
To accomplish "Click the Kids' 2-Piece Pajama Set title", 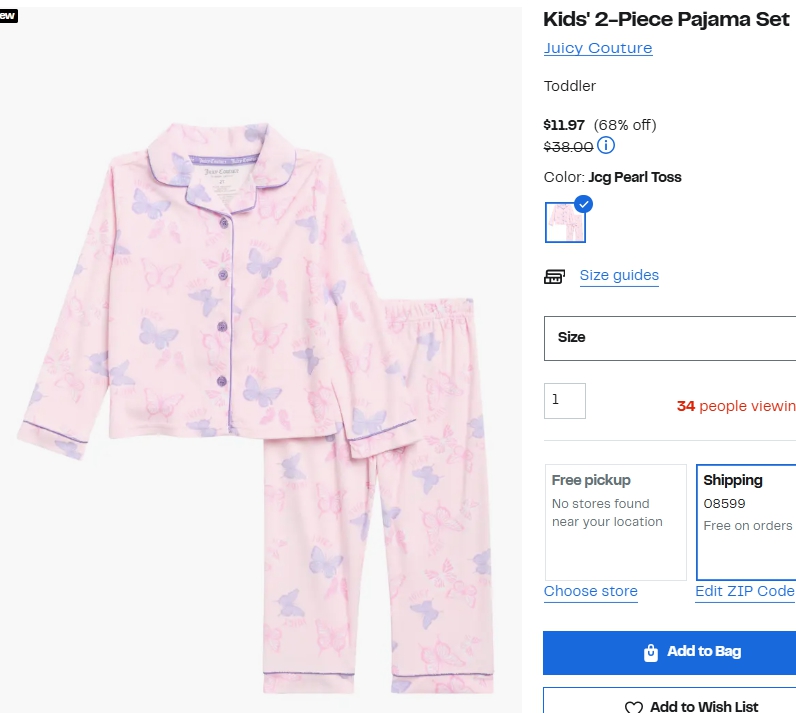I will pos(666,19).
